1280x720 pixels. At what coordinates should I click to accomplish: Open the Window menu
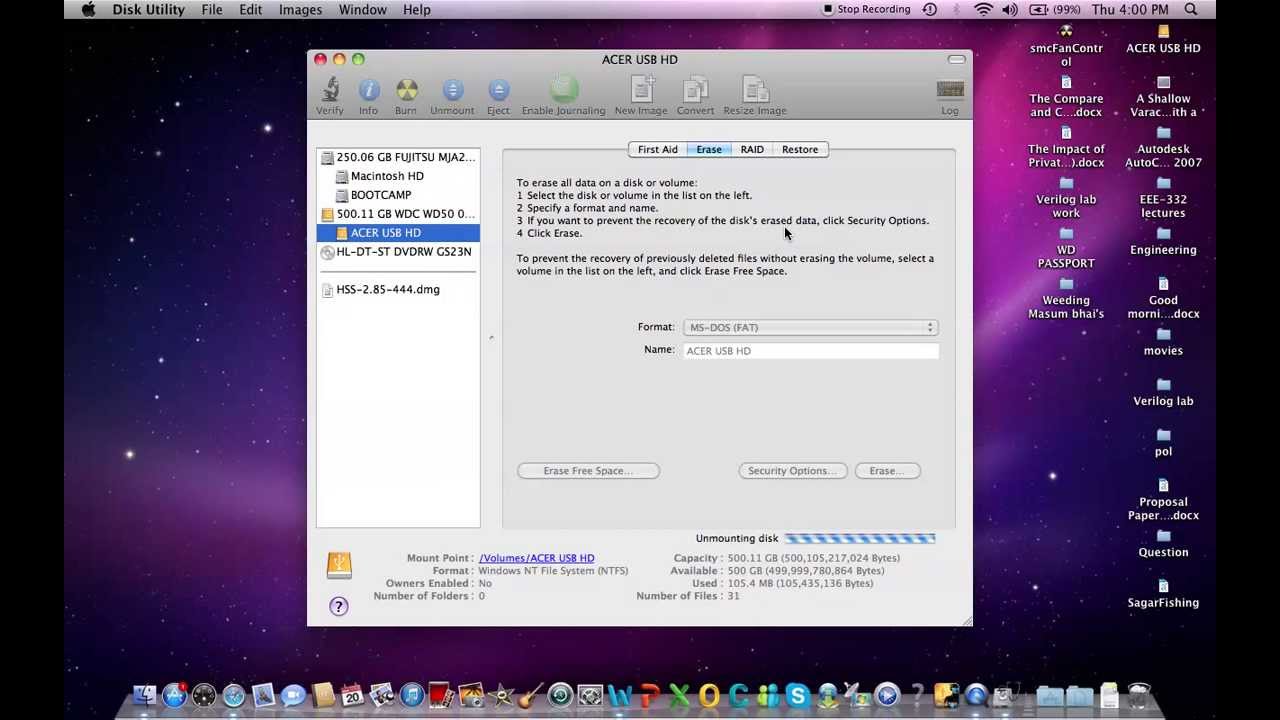[x=362, y=9]
